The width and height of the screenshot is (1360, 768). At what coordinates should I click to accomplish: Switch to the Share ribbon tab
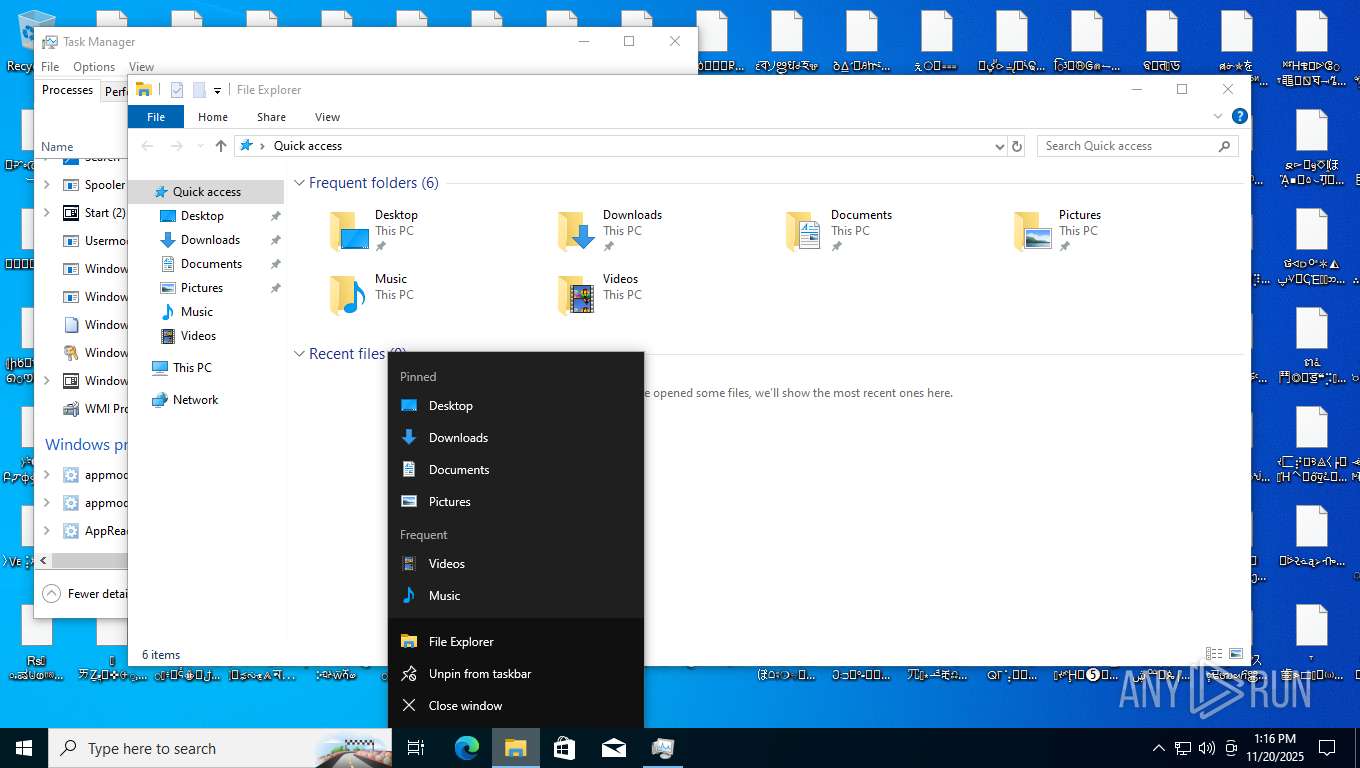coord(271,117)
